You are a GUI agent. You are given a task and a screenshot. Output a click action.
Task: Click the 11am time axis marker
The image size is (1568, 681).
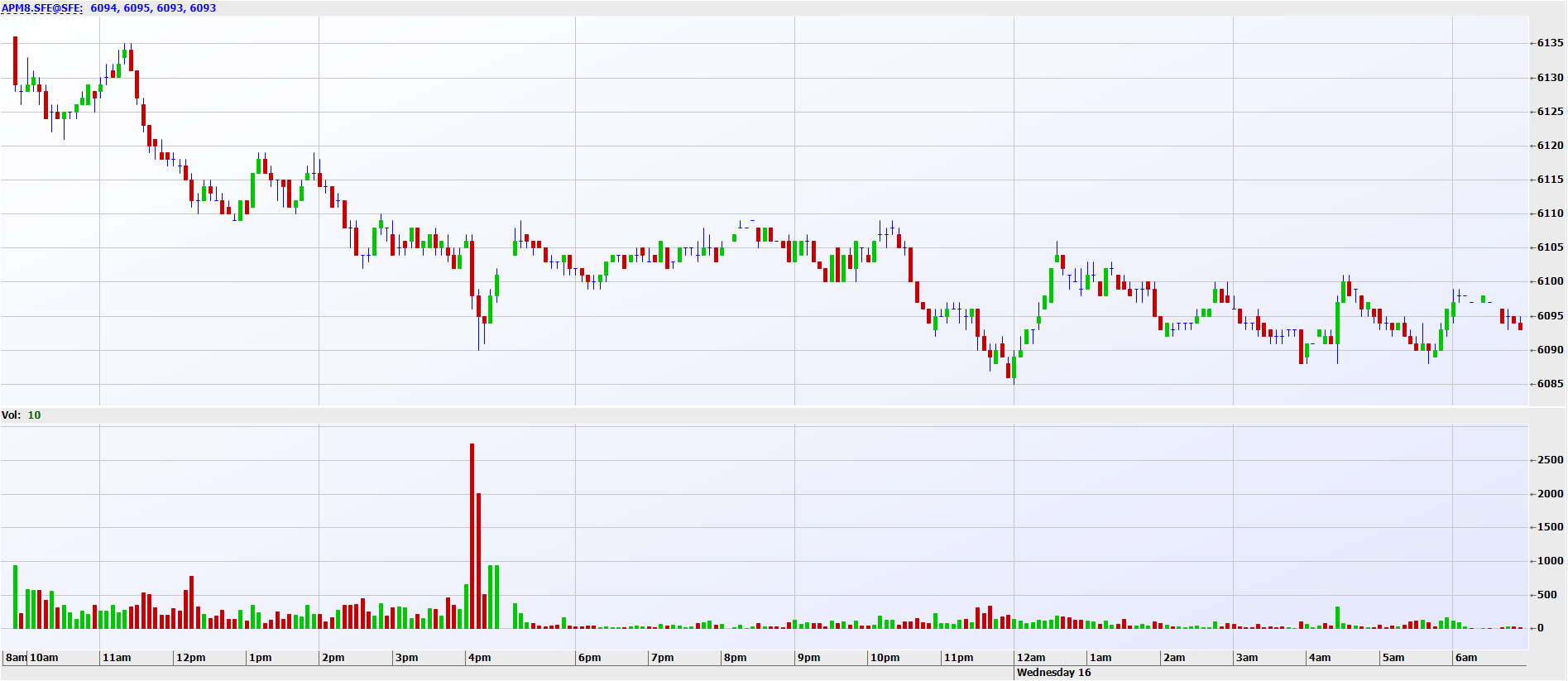coord(117,658)
